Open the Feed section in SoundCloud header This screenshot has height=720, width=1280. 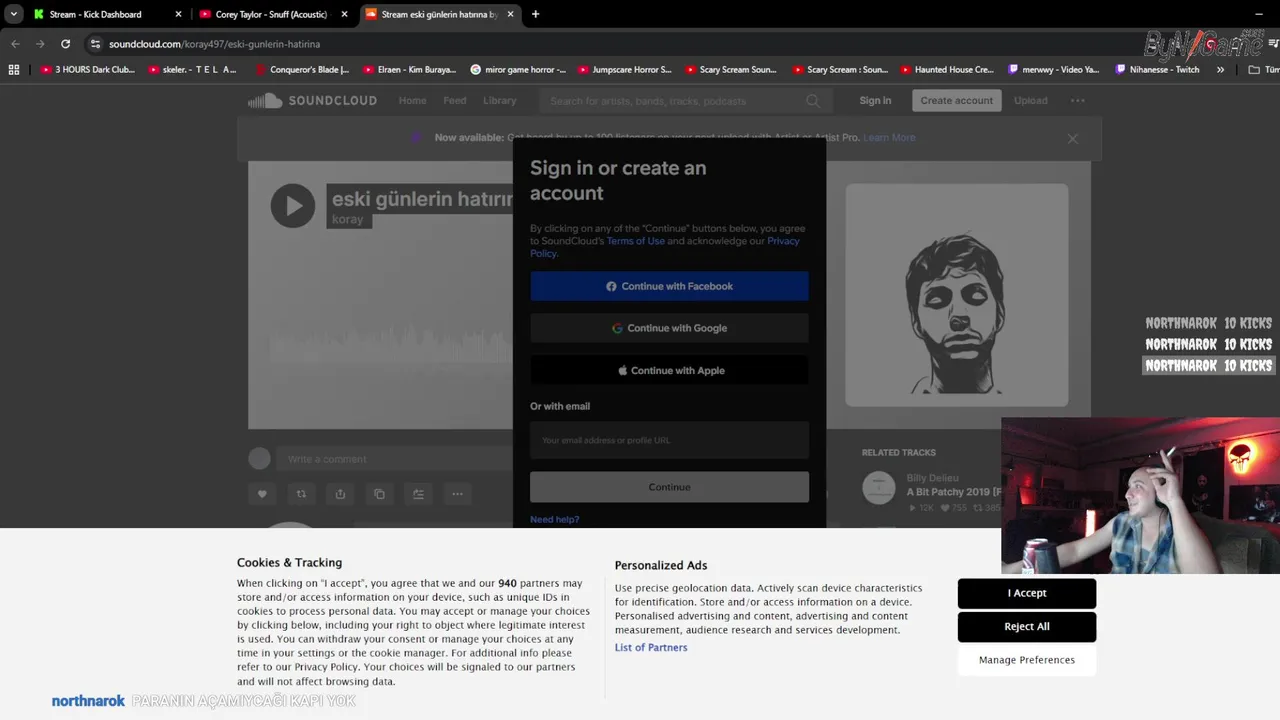click(x=455, y=100)
